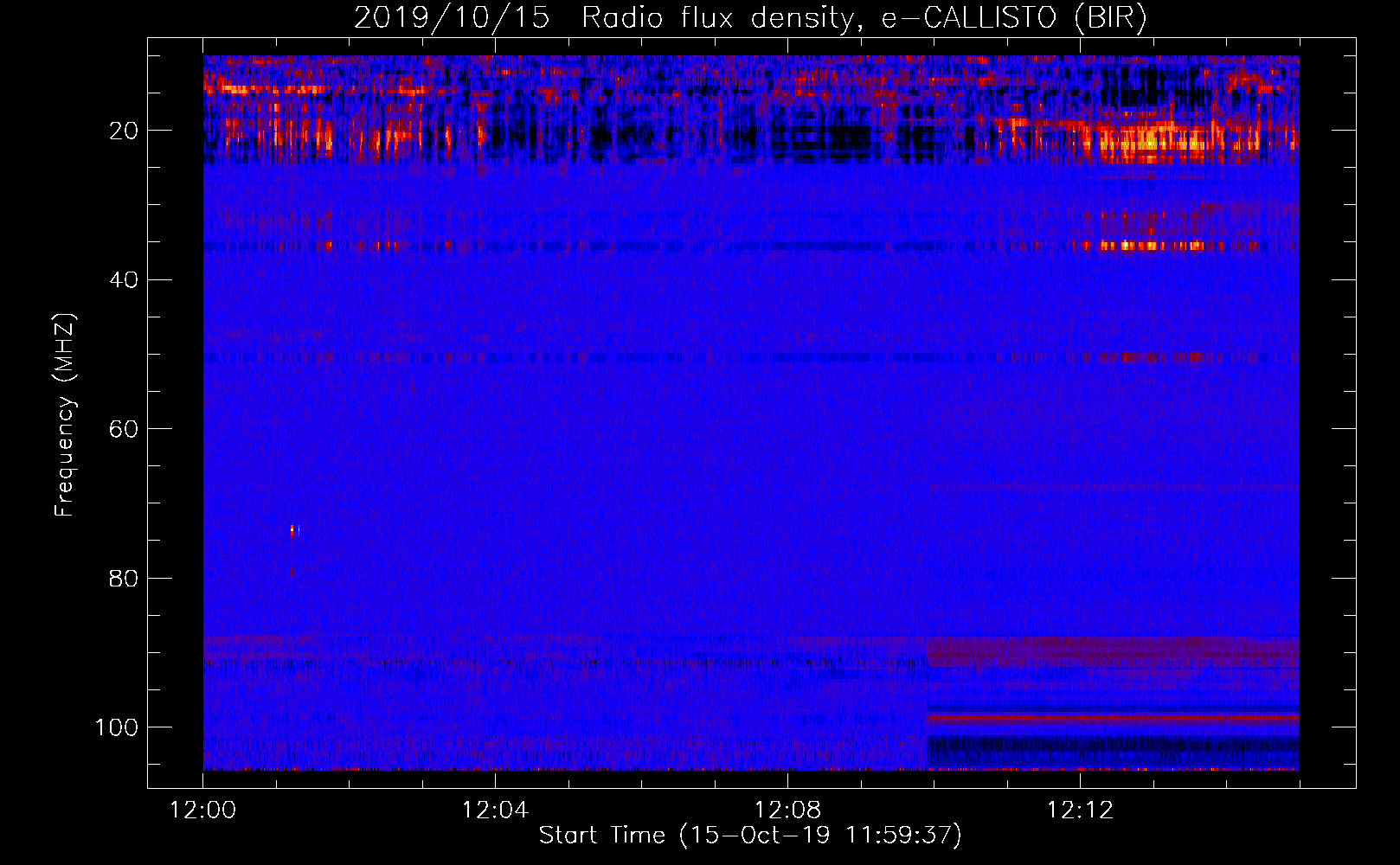Screen dimensions: 1400x865
Task: Click the 80 MHz y-axis tick label
Action: 124,578
